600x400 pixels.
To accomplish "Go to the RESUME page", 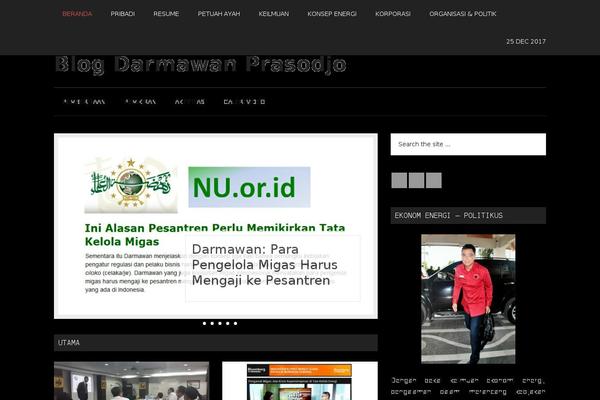I will click(166, 14).
